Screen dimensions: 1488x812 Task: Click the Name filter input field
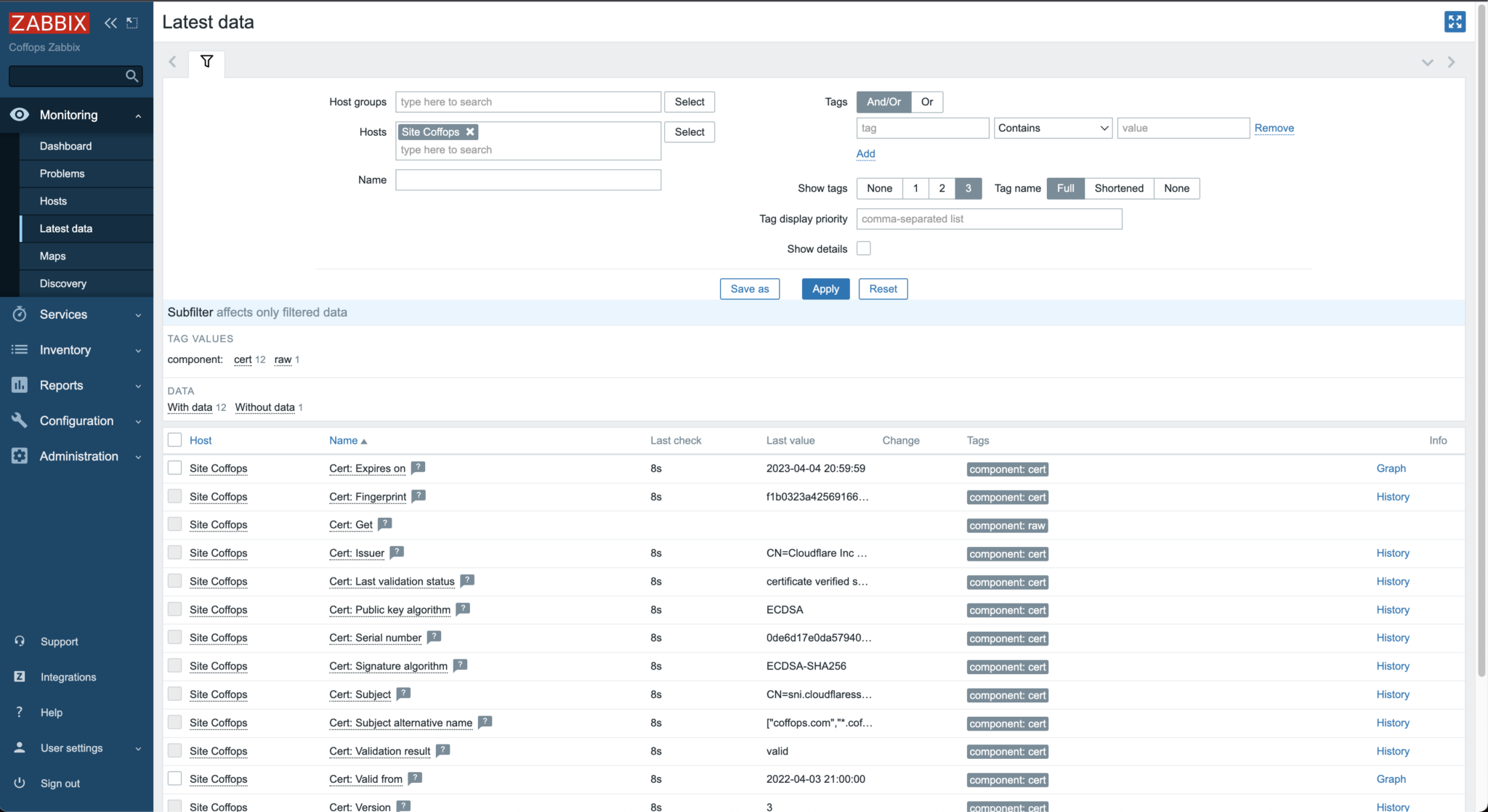point(527,179)
